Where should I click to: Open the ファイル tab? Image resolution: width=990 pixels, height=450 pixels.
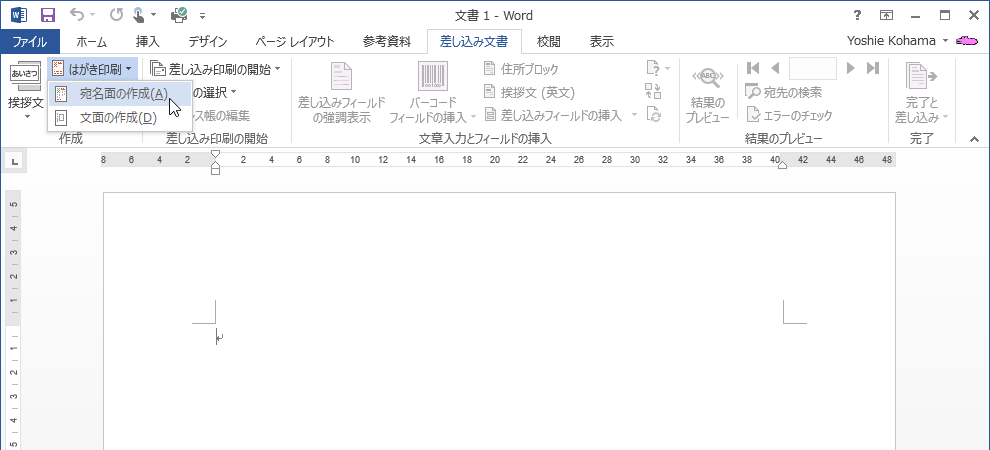pyautogui.click(x=30, y=42)
